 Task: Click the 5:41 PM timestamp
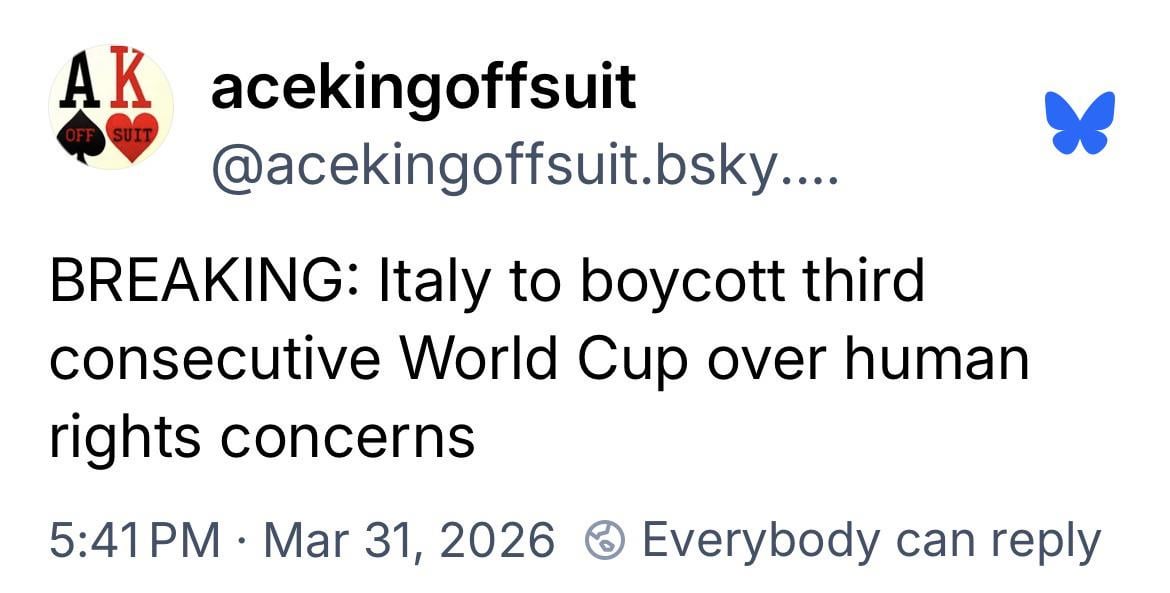pyautogui.click(x=134, y=541)
